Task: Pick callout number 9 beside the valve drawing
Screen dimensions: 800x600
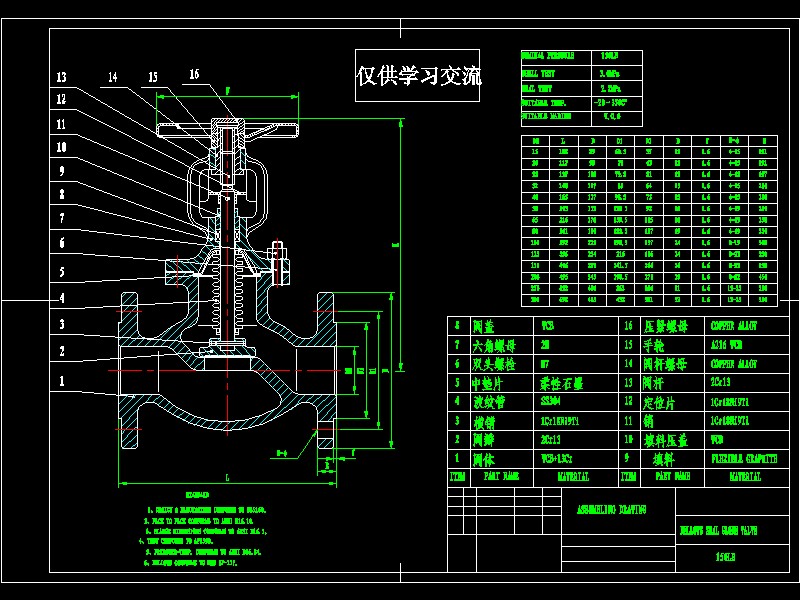Action: 62,171
